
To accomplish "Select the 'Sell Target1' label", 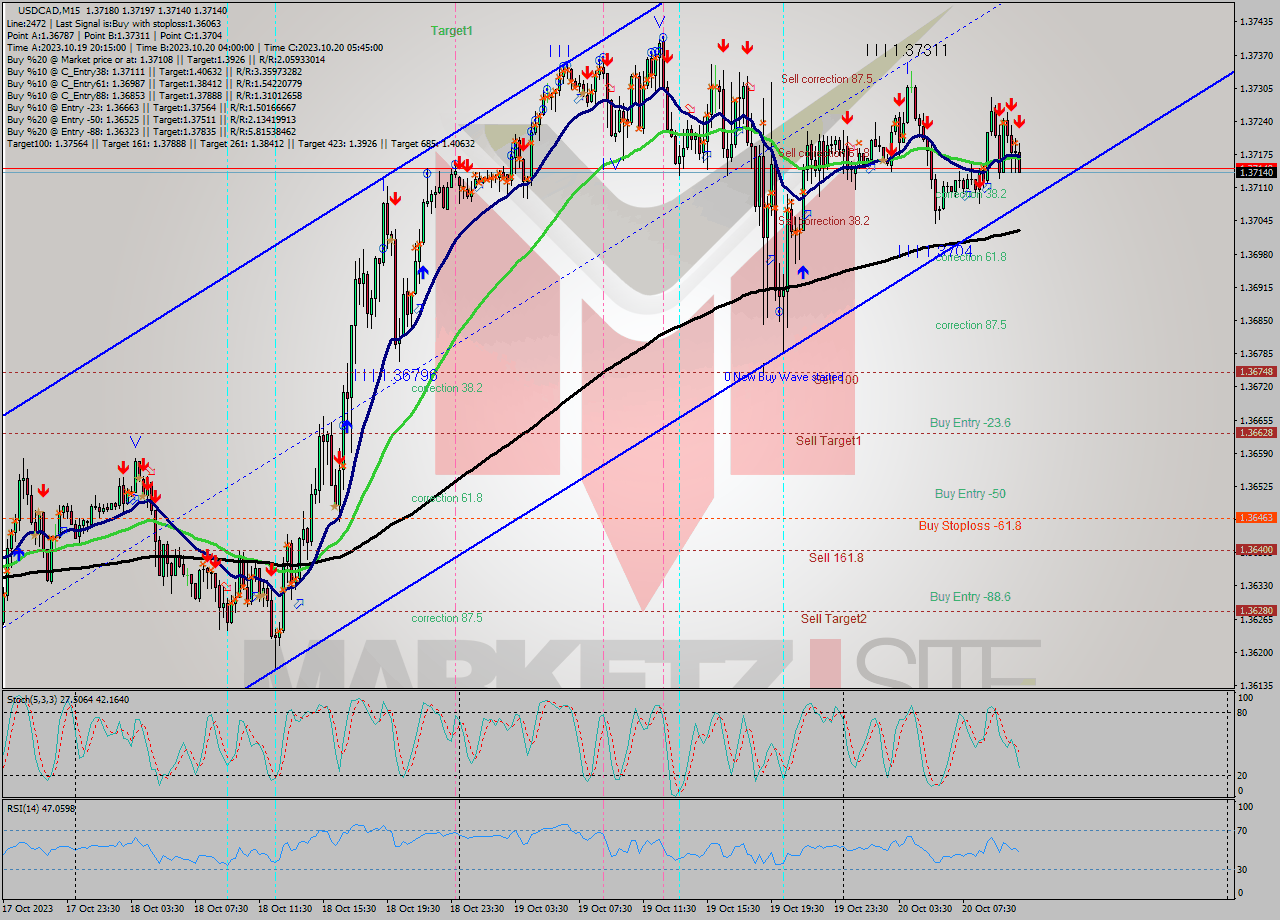I will click(829, 441).
